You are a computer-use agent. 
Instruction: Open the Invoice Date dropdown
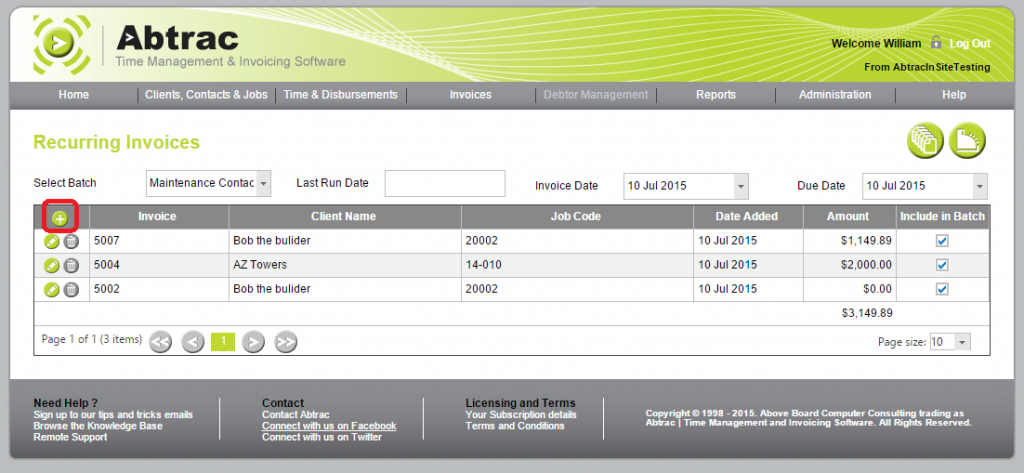741,186
